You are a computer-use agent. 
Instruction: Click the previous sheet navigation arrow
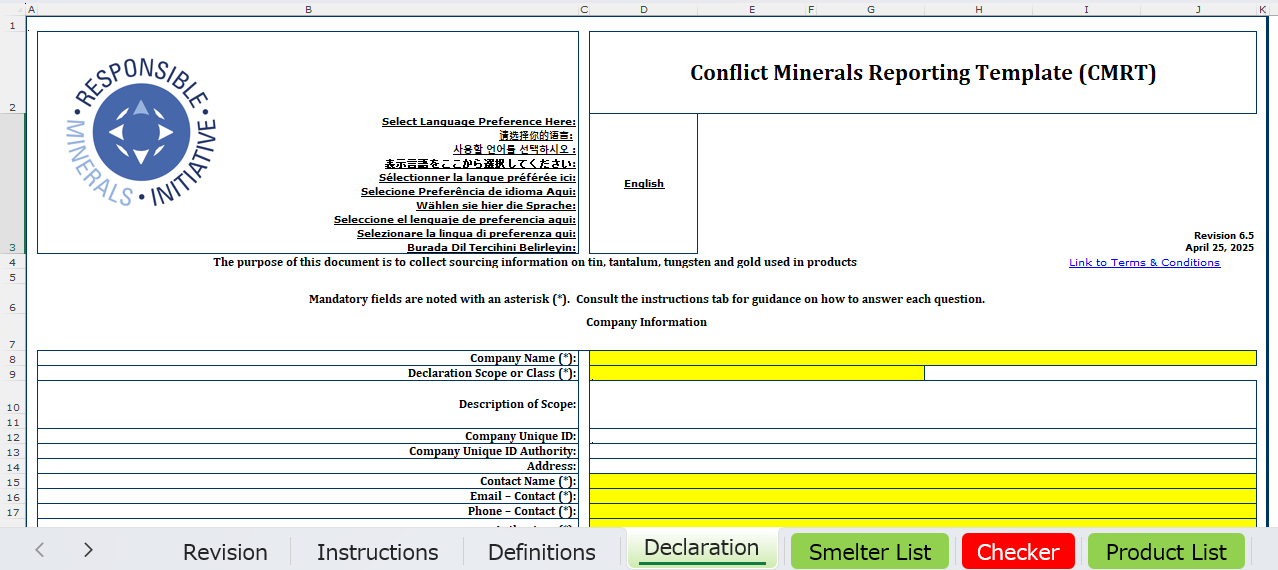click(x=40, y=549)
